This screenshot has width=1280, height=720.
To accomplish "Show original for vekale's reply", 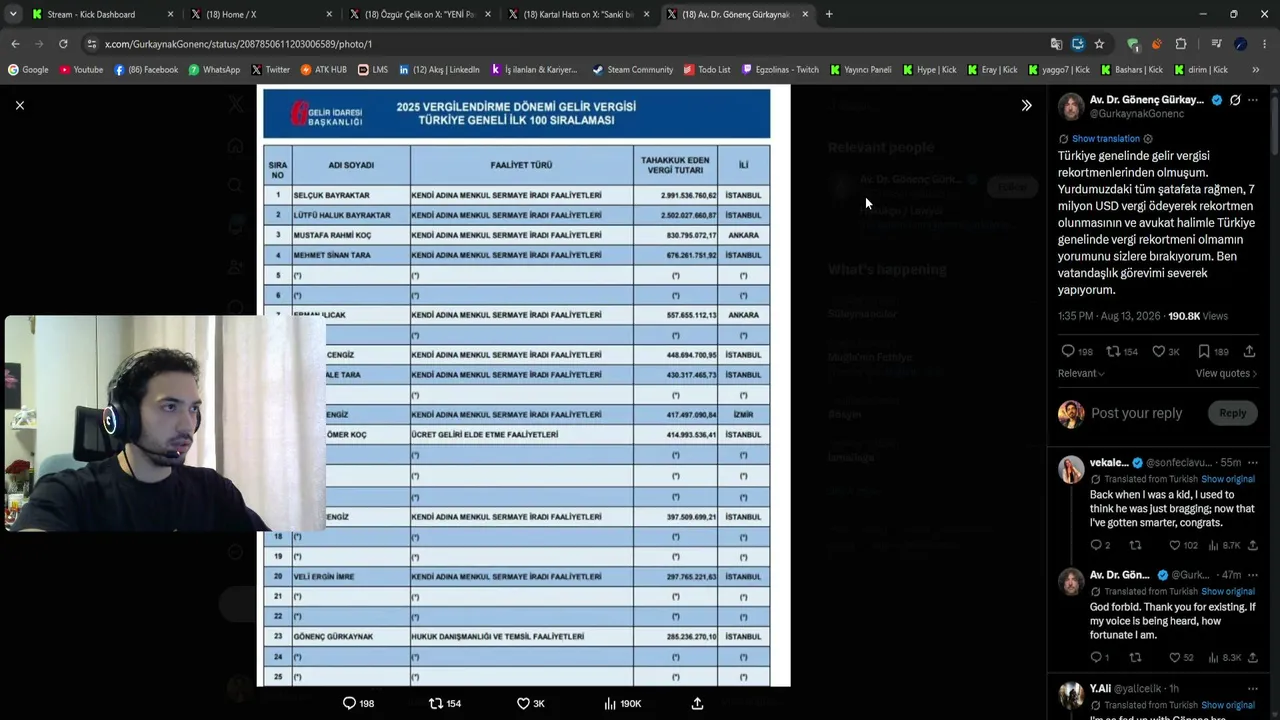I will tap(1227, 479).
